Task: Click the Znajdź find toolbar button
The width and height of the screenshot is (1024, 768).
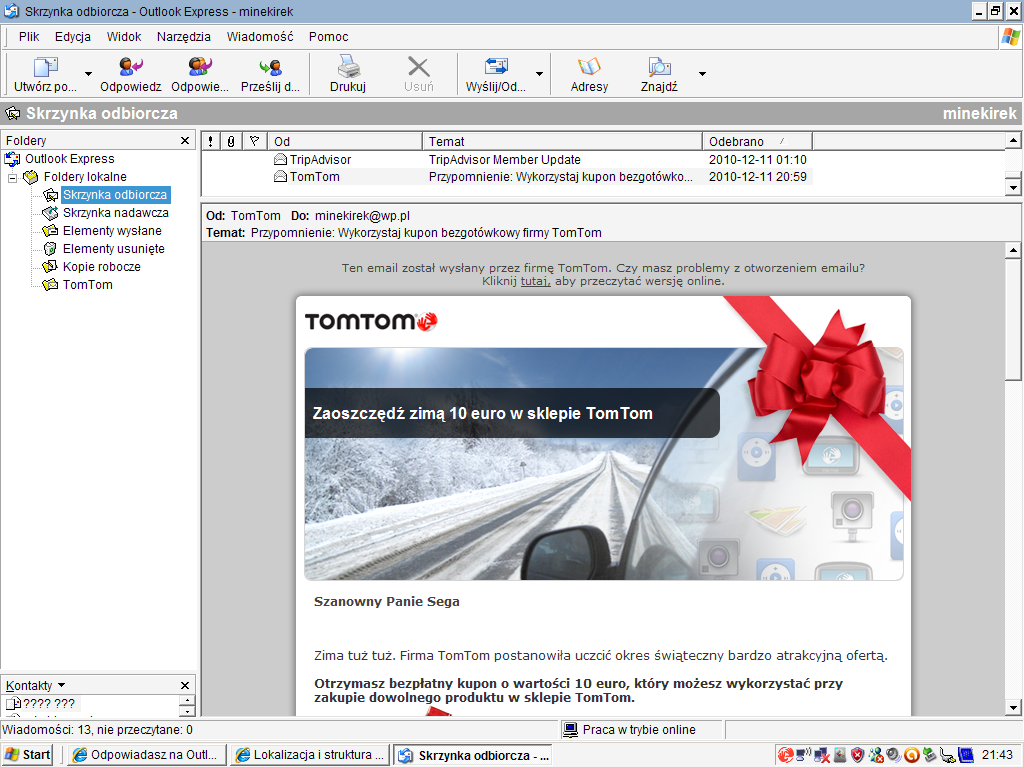Action: (x=659, y=74)
